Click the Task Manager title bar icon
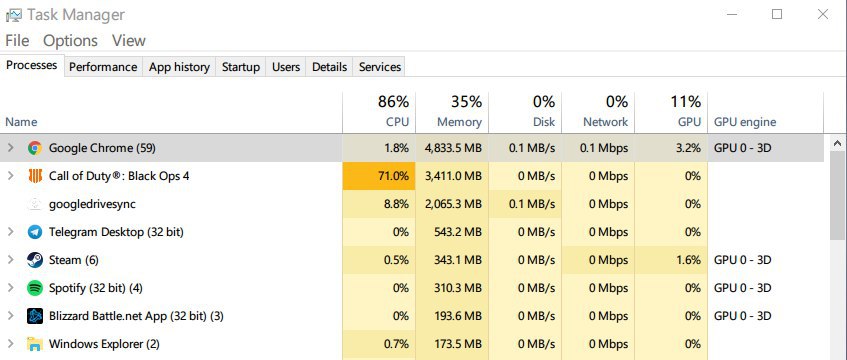 pyautogui.click(x=14, y=15)
